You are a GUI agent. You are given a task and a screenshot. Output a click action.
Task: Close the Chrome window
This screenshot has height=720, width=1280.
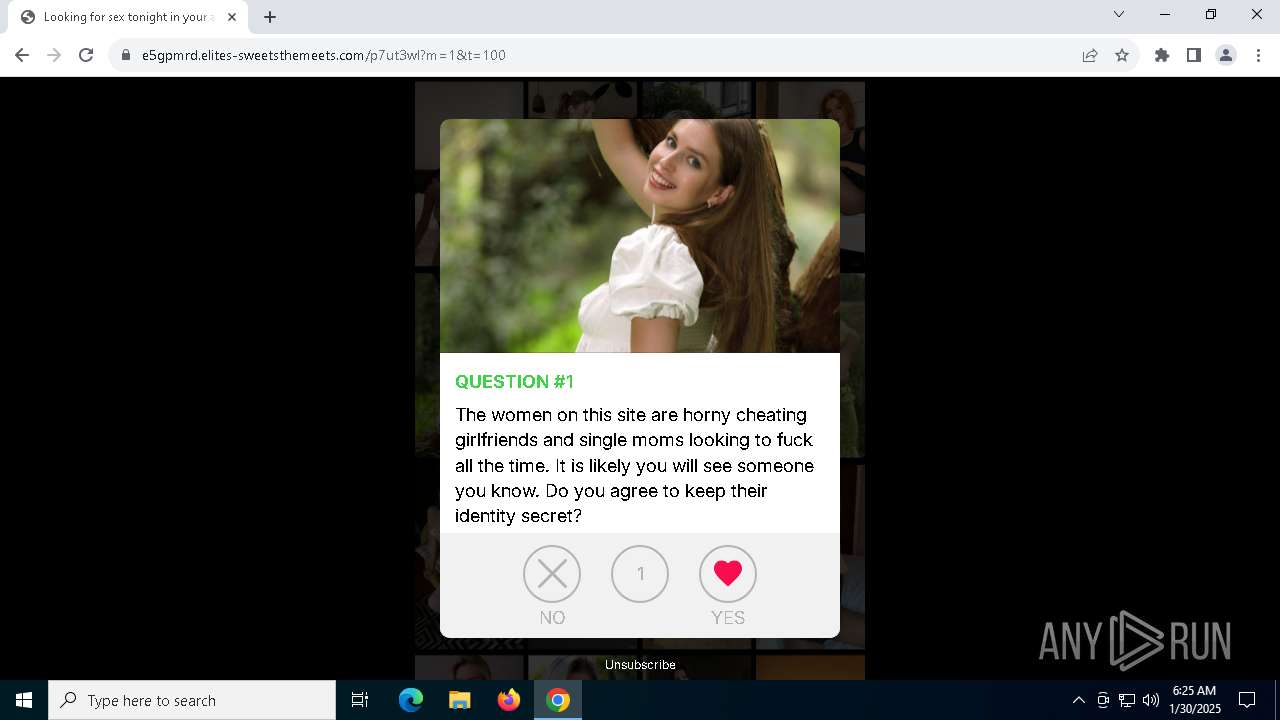tap(1257, 14)
